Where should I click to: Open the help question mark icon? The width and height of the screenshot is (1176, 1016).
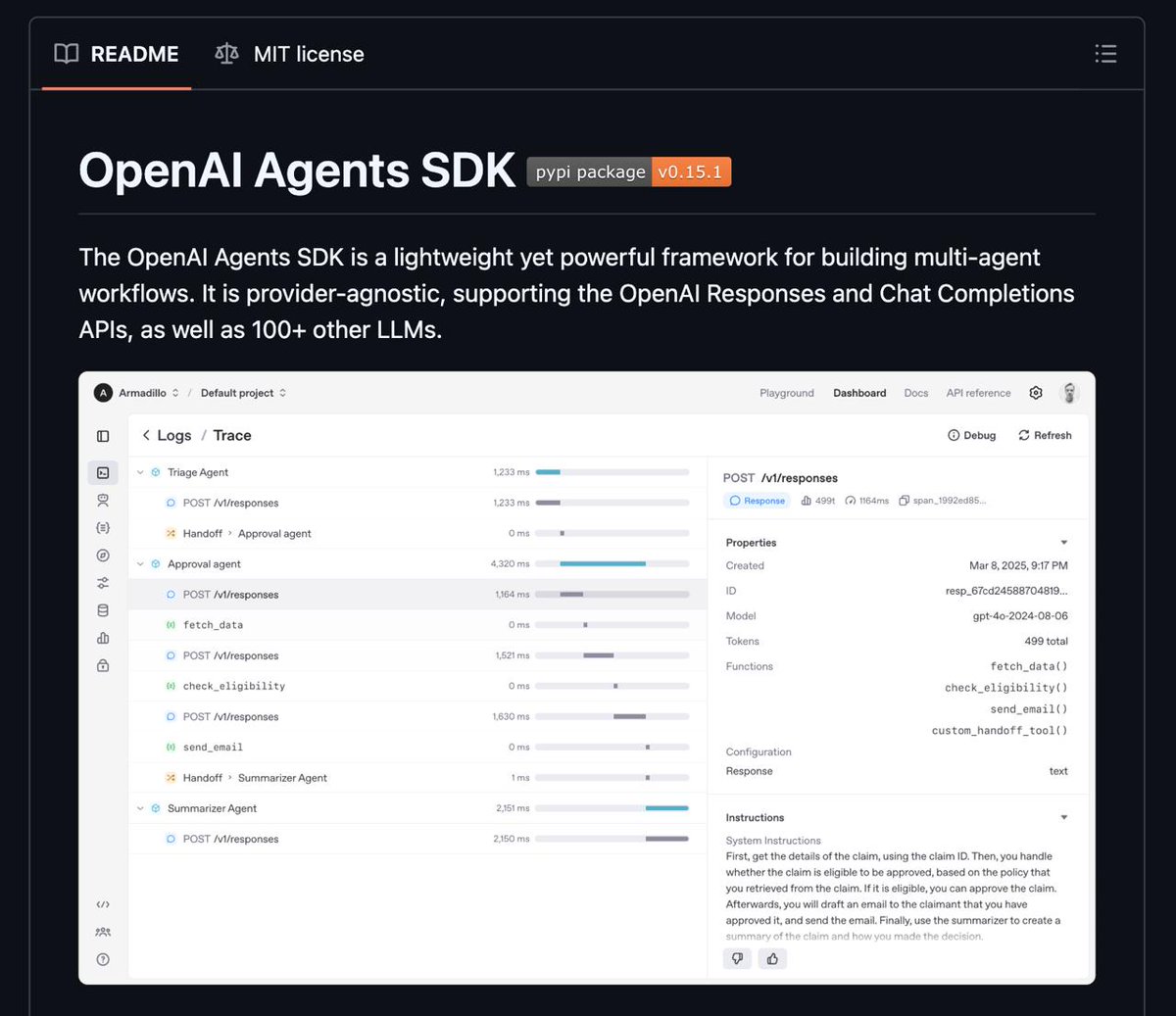pyautogui.click(x=103, y=959)
